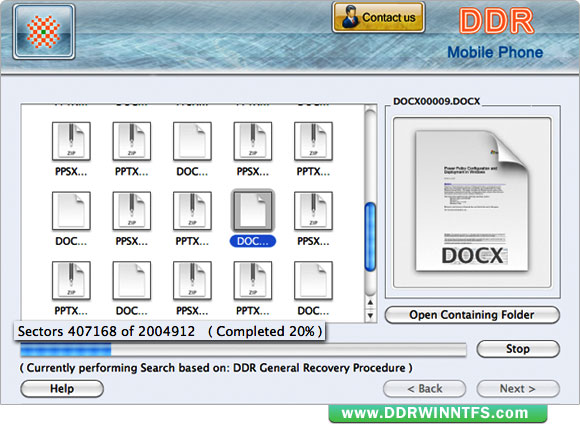Open the www.DDRWINNTFS.com link banner
This screenshot has width=580, height=424.
[x=438, y=414]
